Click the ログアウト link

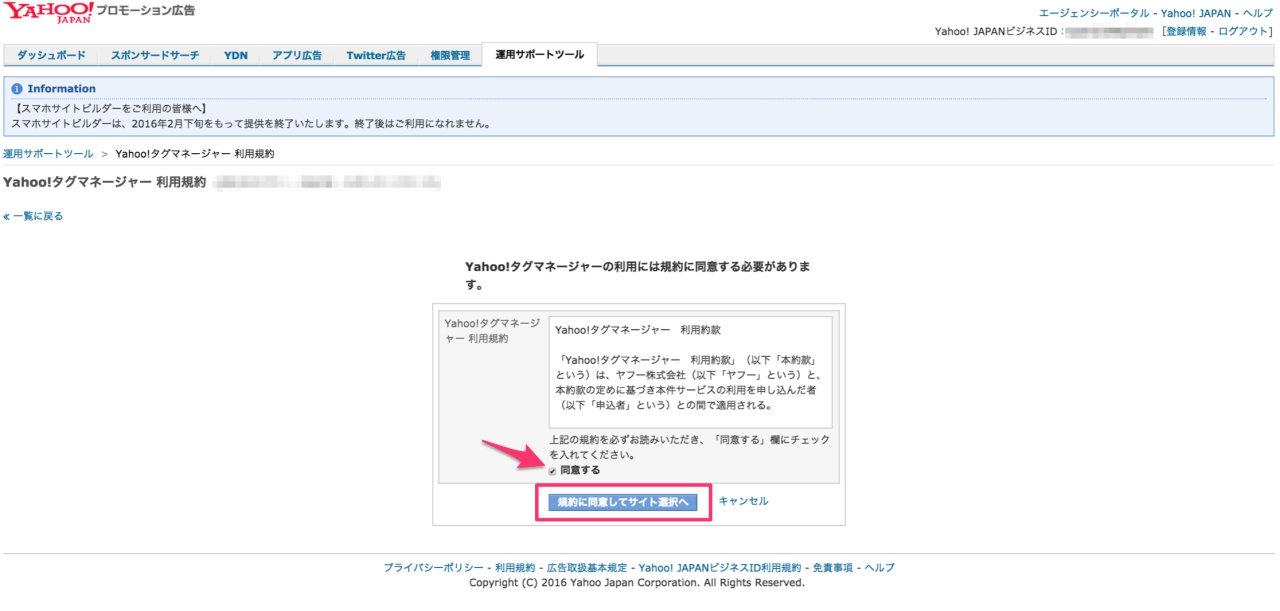(x=1243, y=31)
